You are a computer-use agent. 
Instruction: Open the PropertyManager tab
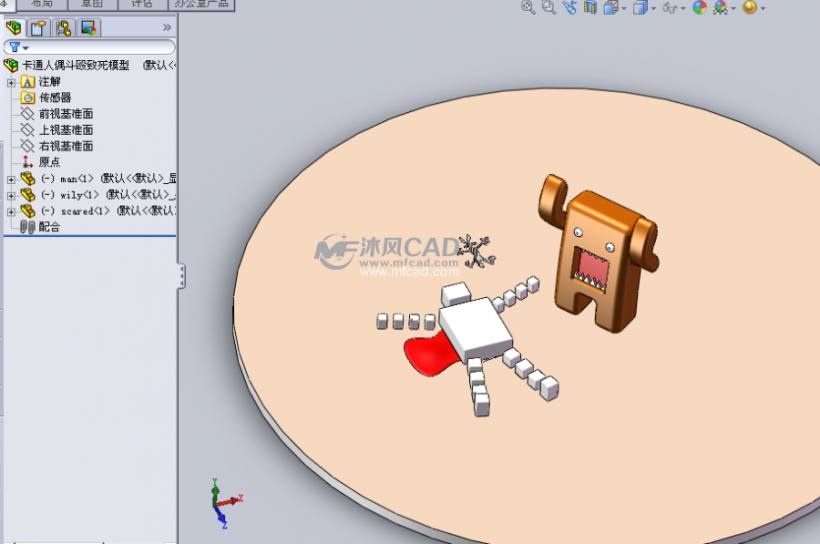(x=38, y=28)
